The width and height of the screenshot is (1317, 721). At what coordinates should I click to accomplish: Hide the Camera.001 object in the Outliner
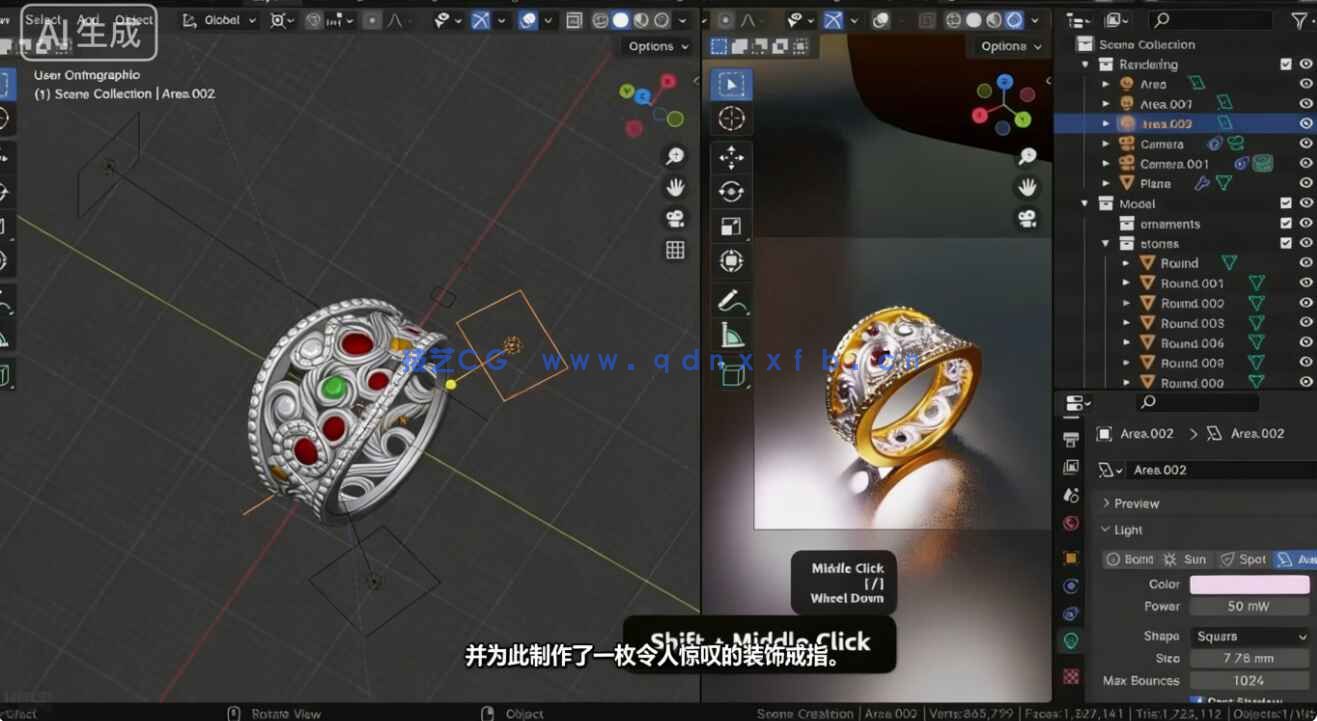click(1306, 163)
